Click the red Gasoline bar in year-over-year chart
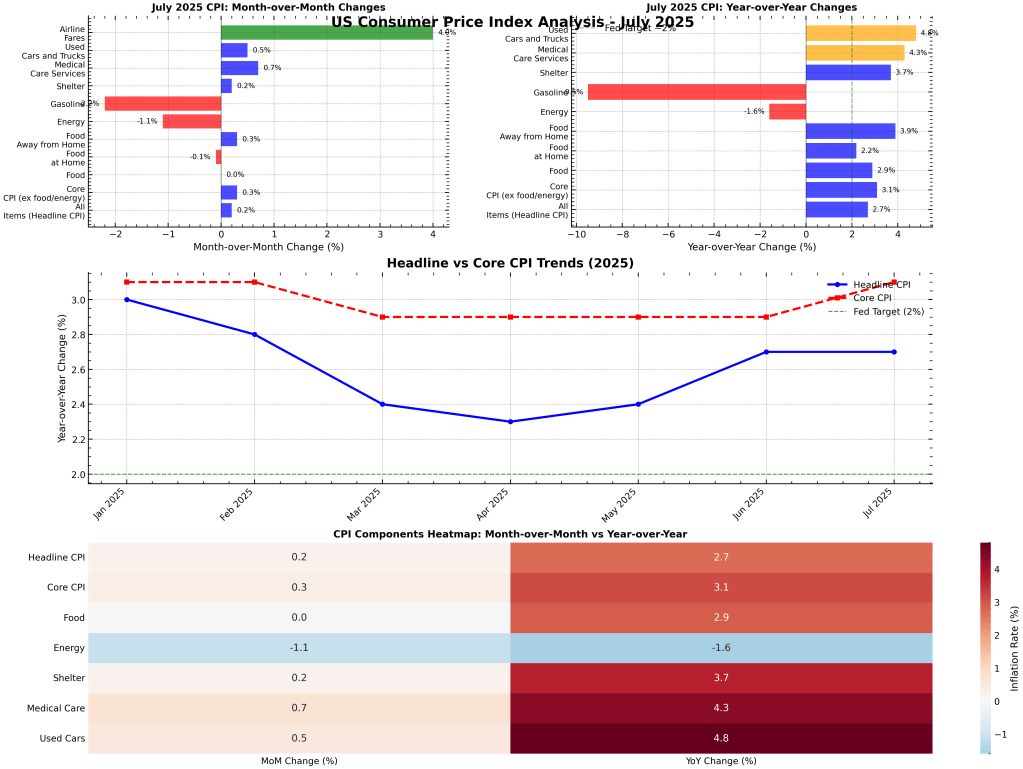This screenshot has width=1023, height=769. tap(696, 92)
